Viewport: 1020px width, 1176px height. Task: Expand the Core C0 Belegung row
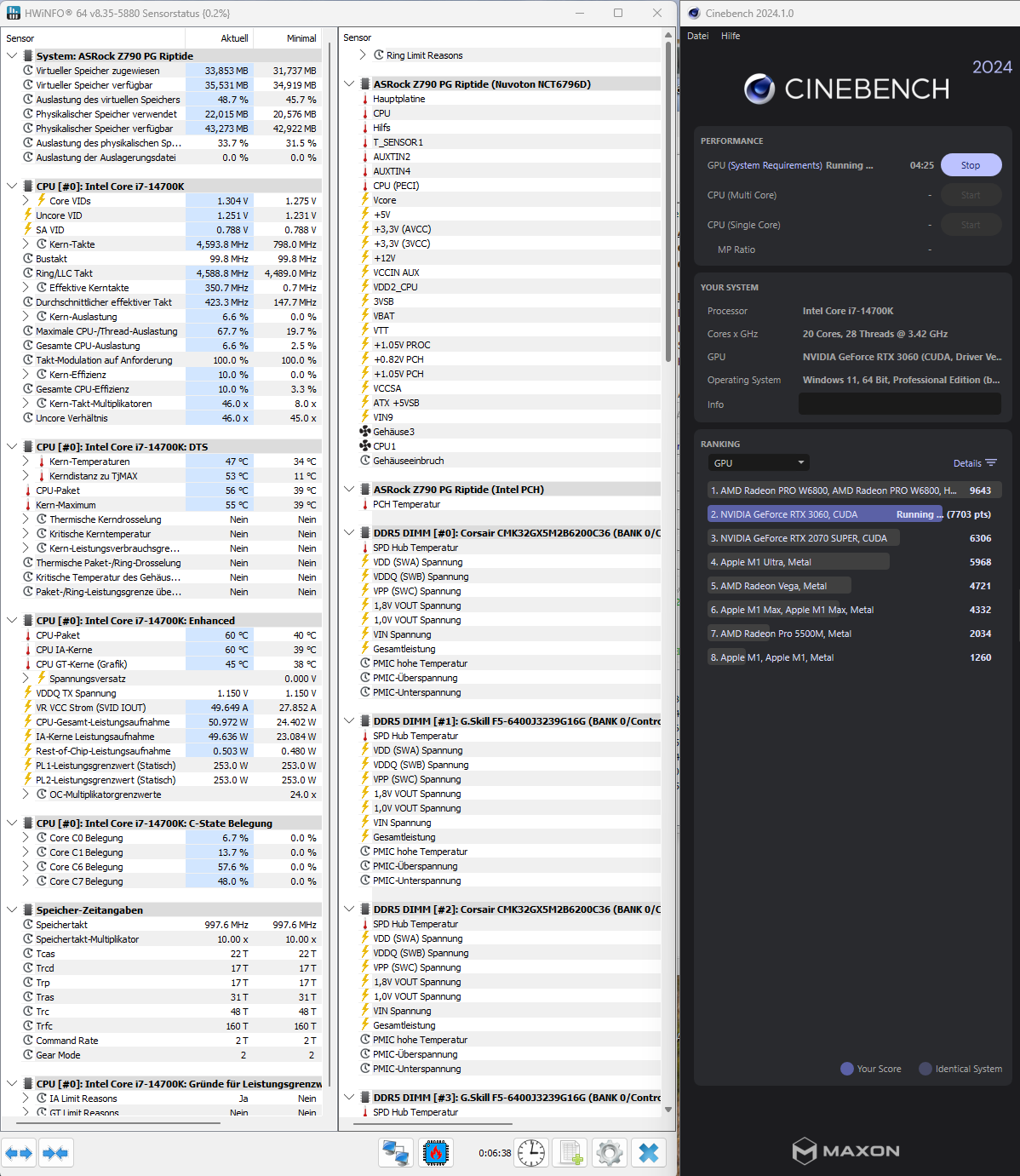pyautogui.click(x=26, y=838)
